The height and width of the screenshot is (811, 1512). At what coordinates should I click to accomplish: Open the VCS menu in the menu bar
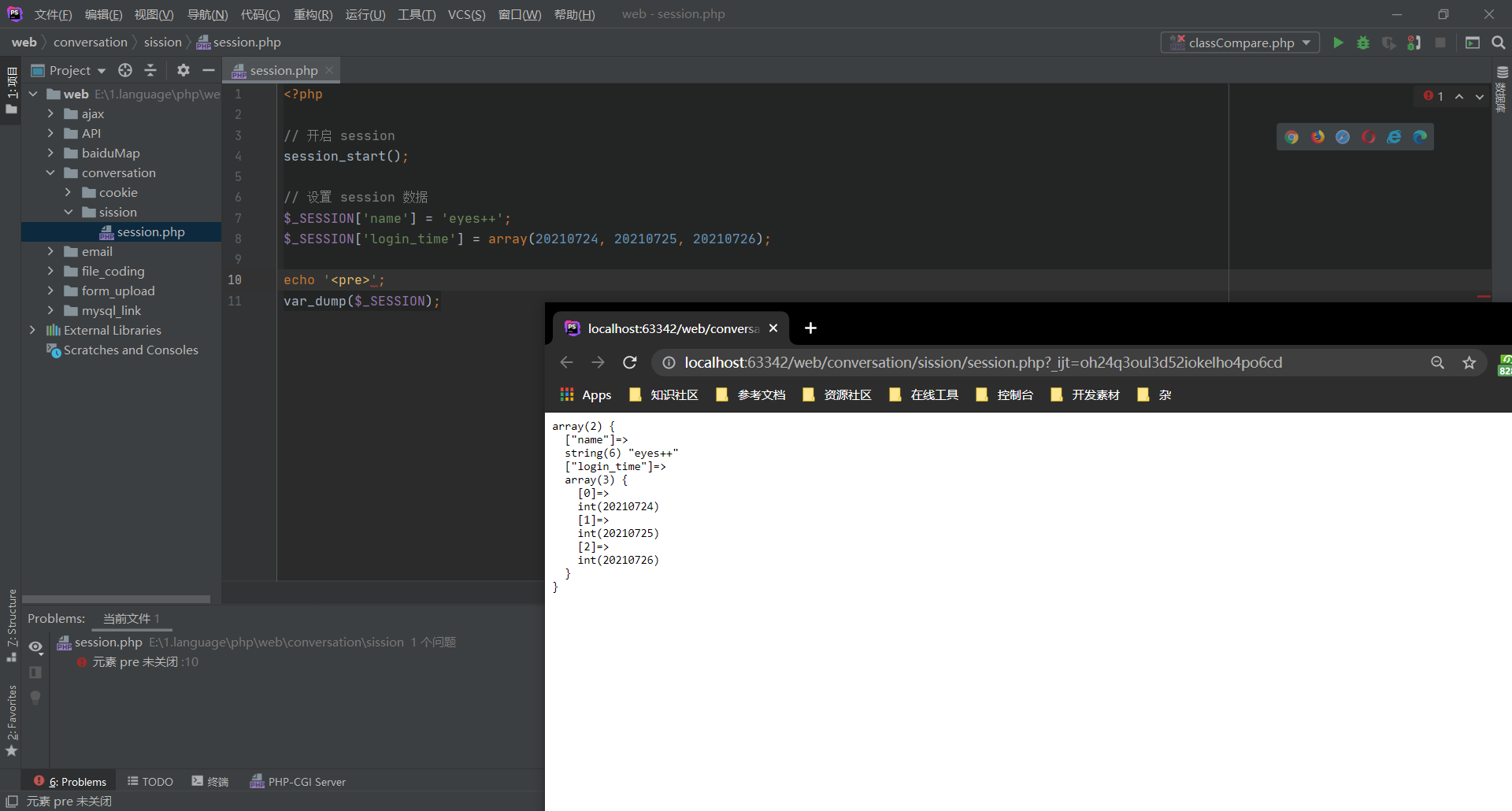pyautogui.click(x=466, y=14)
